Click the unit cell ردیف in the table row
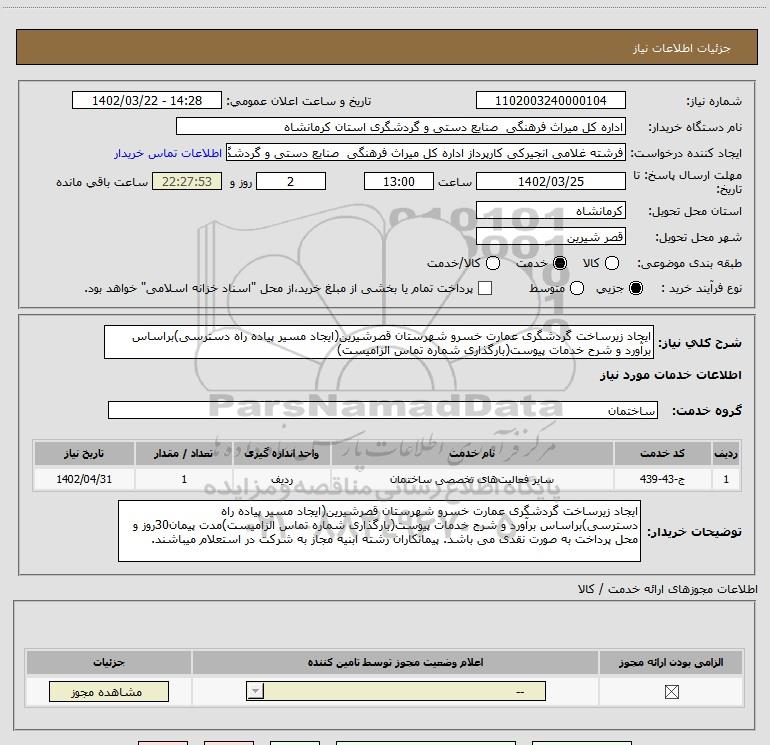The height and width of the screenshot is (745, 770). tap(282, 479)
